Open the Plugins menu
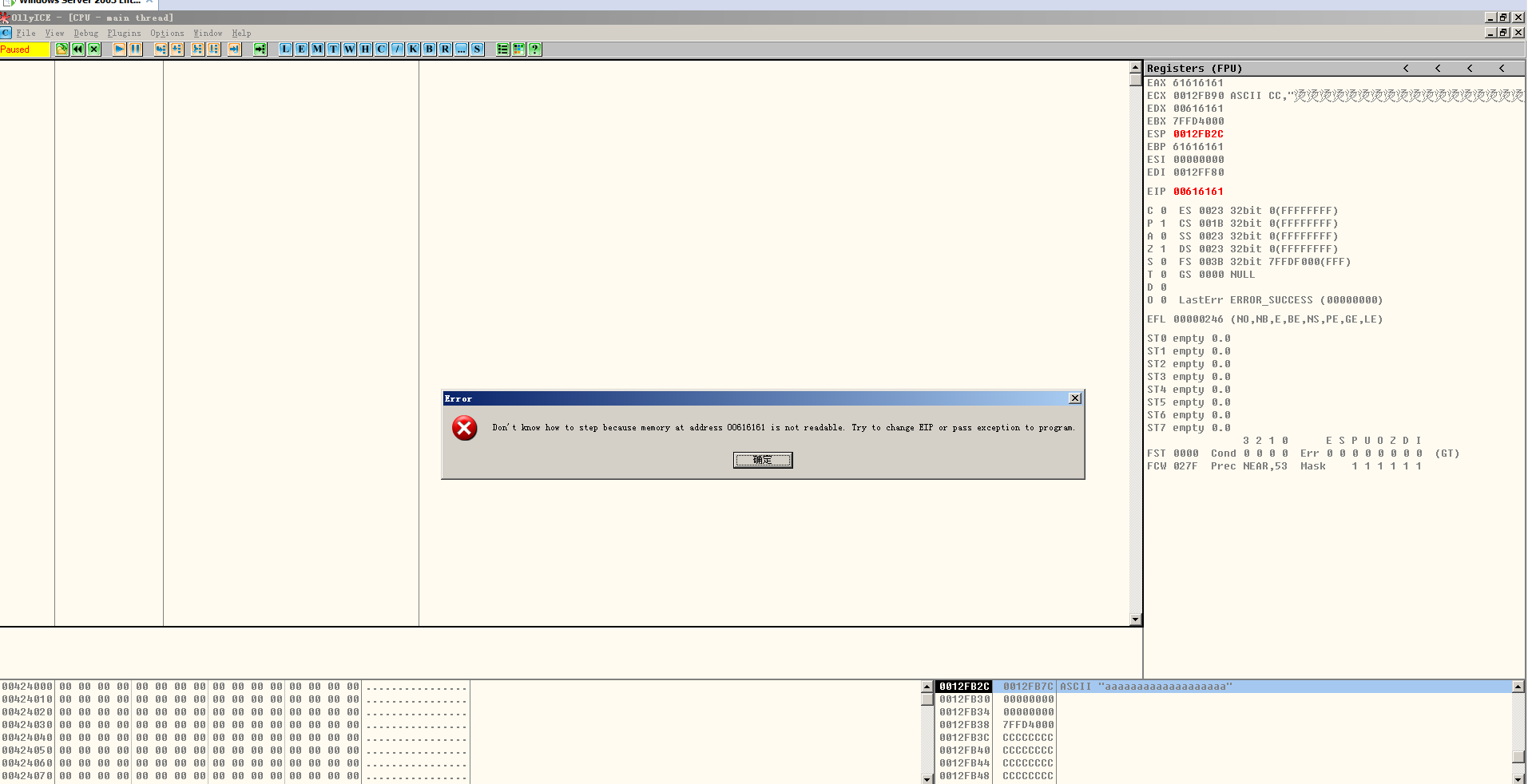The height and width of the screenshot is (784, 1528). (124, 34)
